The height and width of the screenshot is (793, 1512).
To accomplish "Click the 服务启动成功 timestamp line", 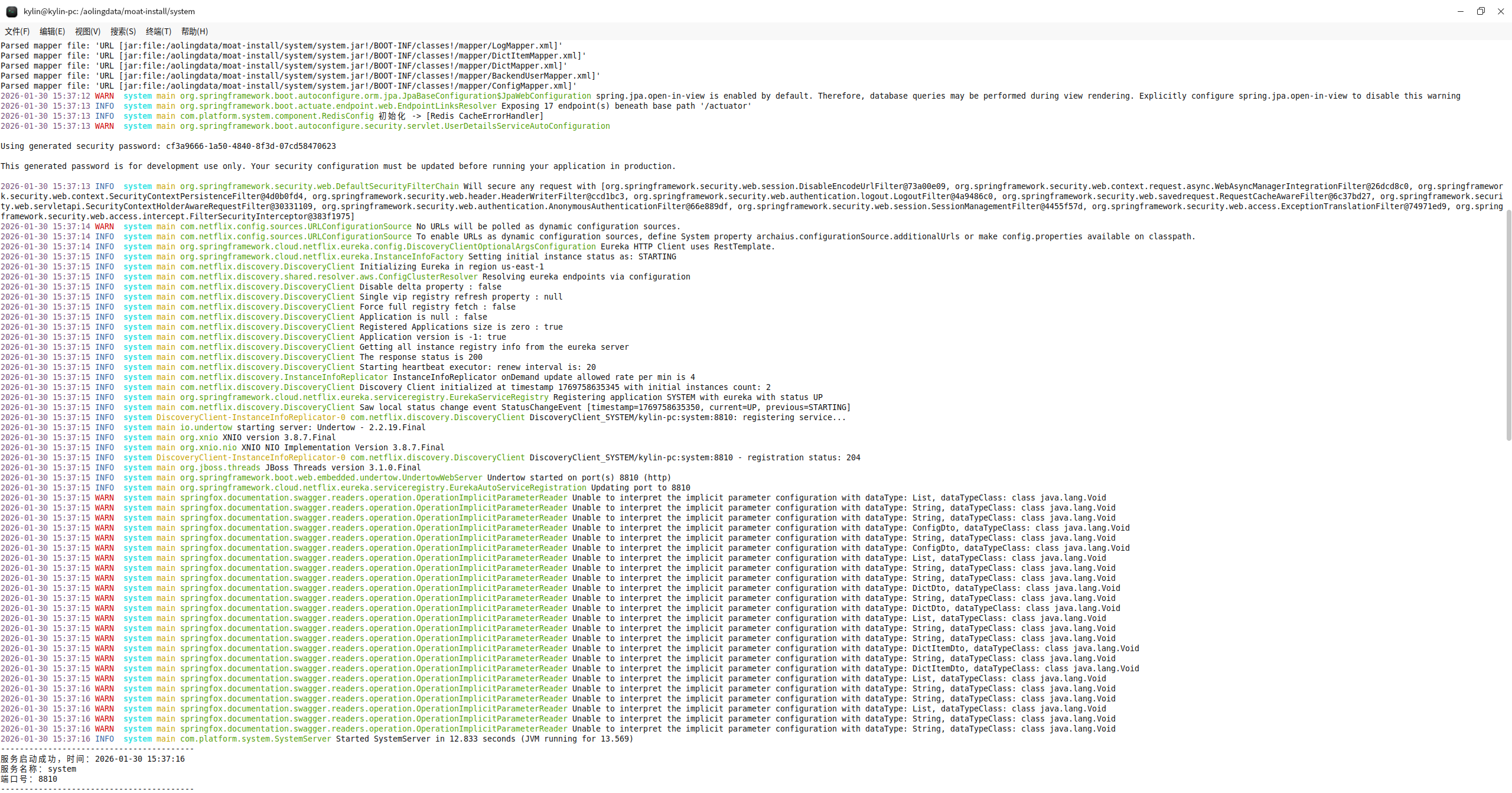I will [x=93, y=759].
